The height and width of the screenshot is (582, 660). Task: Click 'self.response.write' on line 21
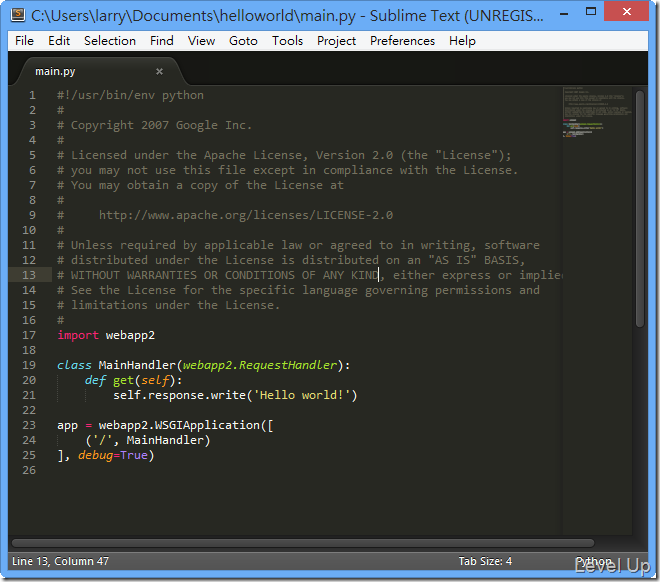[179, 395]
